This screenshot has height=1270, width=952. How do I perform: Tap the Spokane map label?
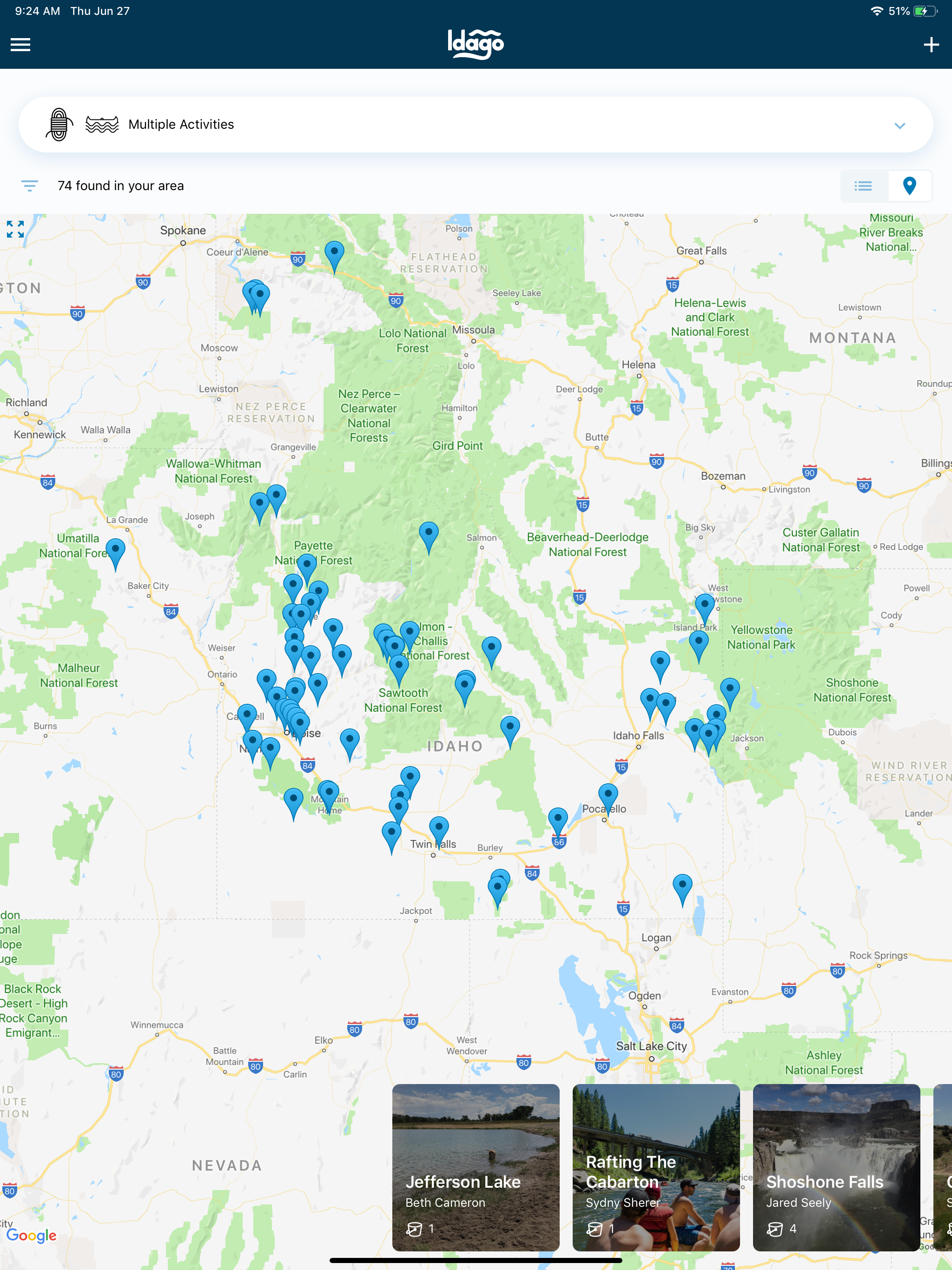pos(183,230)
